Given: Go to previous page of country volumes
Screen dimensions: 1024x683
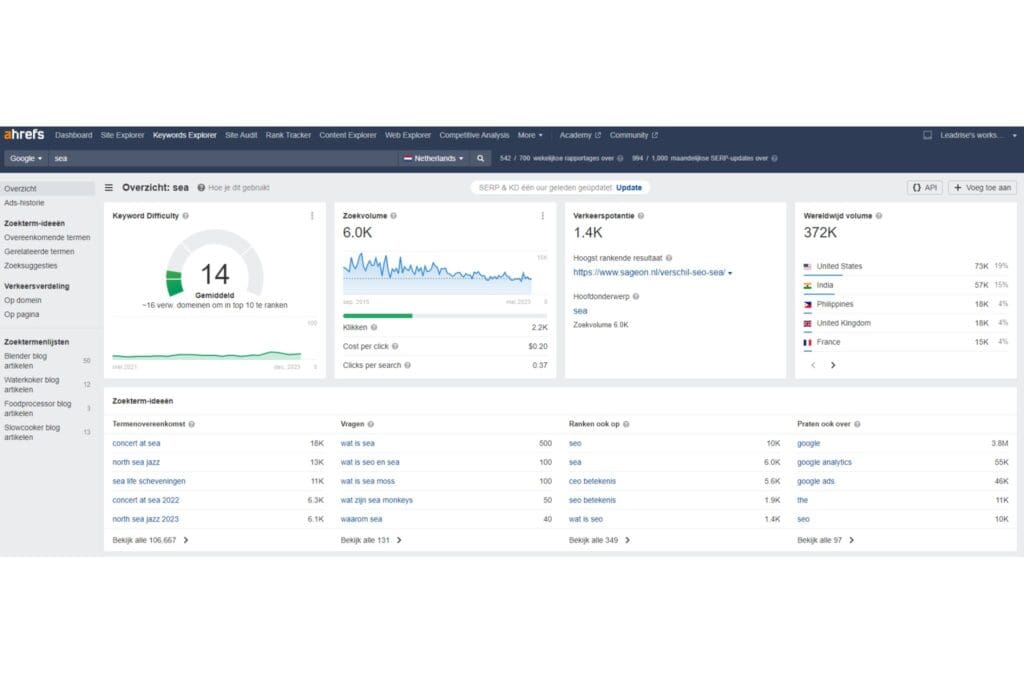Looking at the screenshot, I should (811, 365).
